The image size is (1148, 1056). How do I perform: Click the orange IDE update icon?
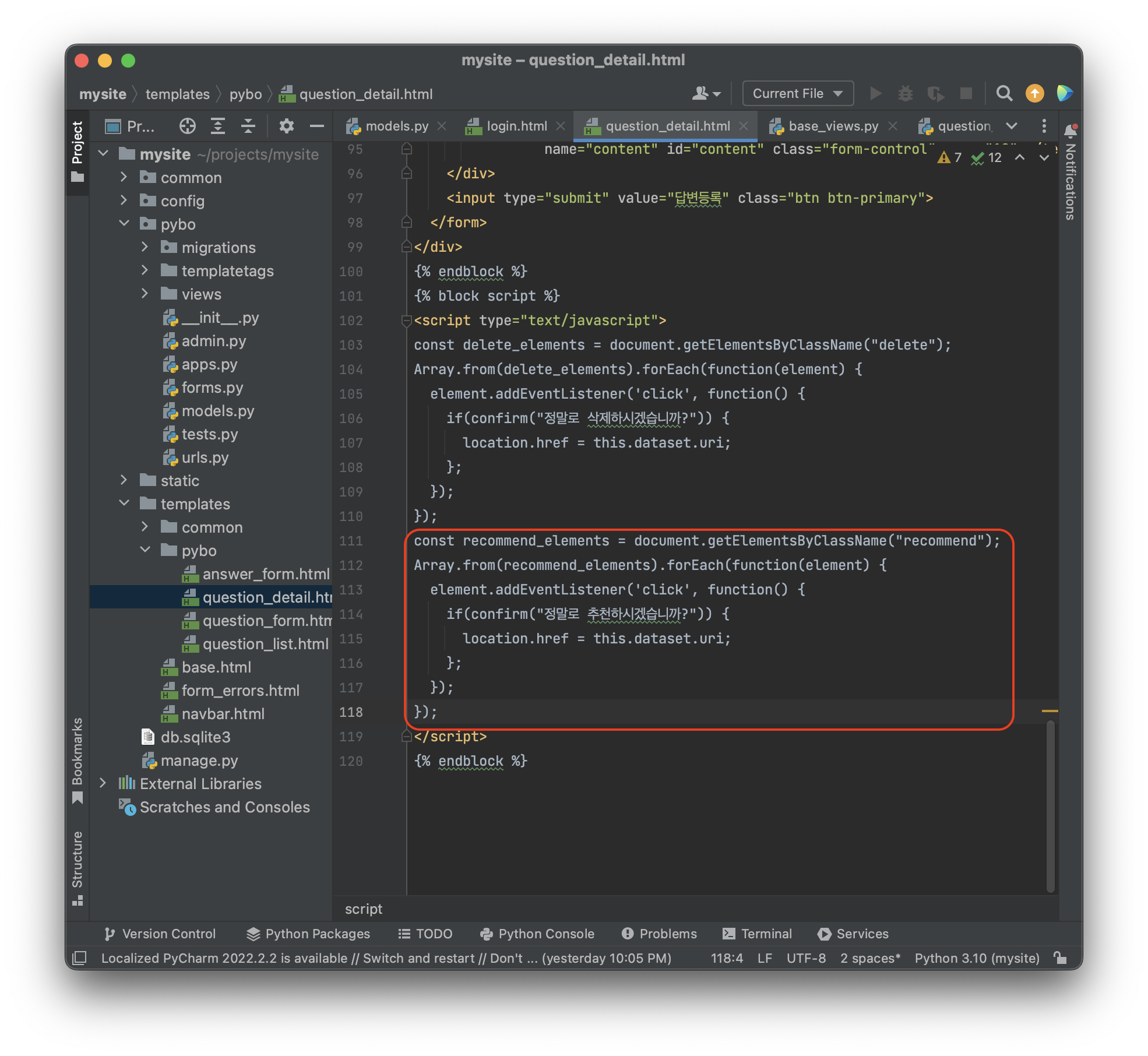pyautogui.click(x=1035, y=93)
